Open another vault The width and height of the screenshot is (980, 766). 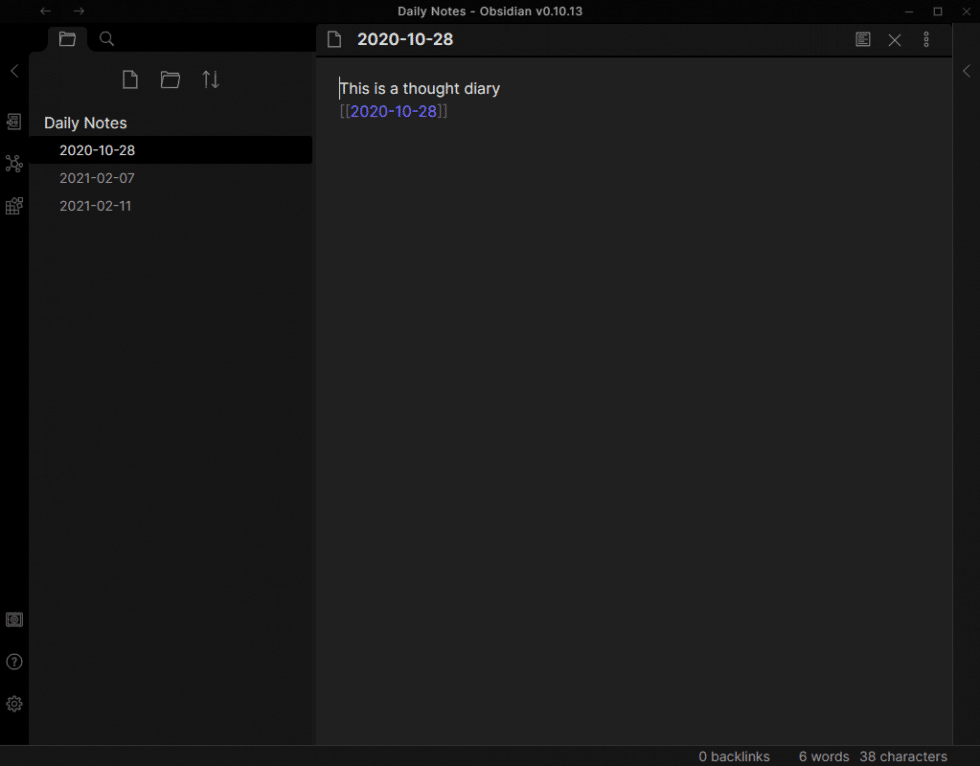[14, 619]
